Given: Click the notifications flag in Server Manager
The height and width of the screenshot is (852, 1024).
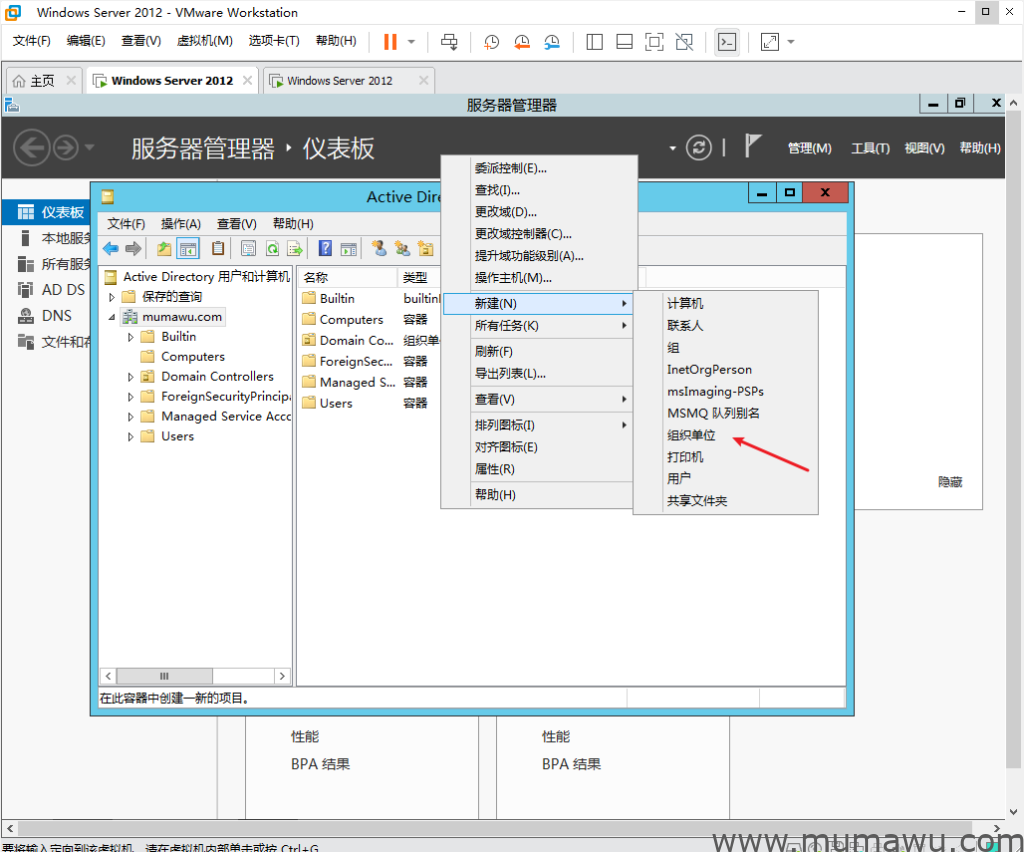Looking at the screenshot, I should tap(752, 145).
